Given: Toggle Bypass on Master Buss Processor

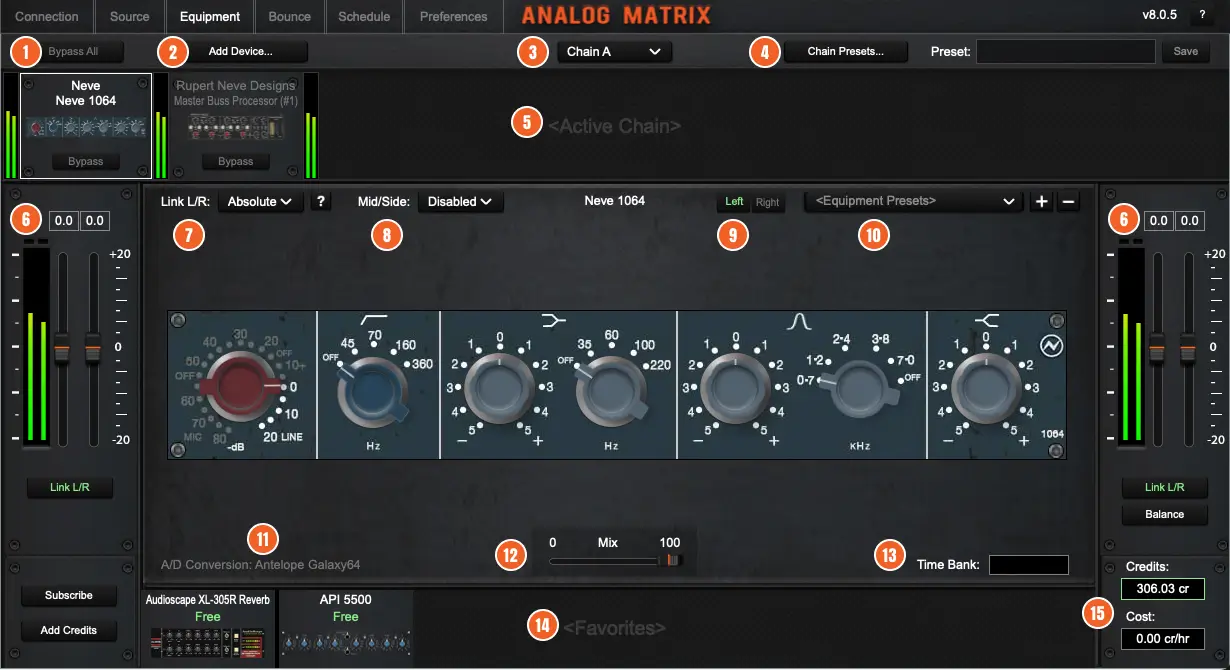Looking at the screenshot, I should [x=236, y=161].
